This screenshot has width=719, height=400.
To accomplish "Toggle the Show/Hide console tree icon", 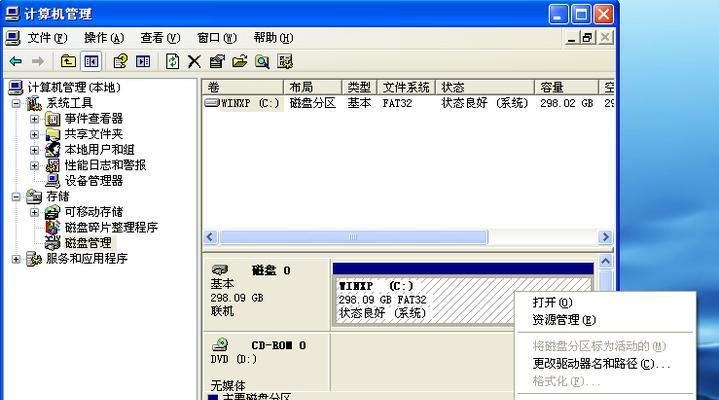I will tap(91, 61).
